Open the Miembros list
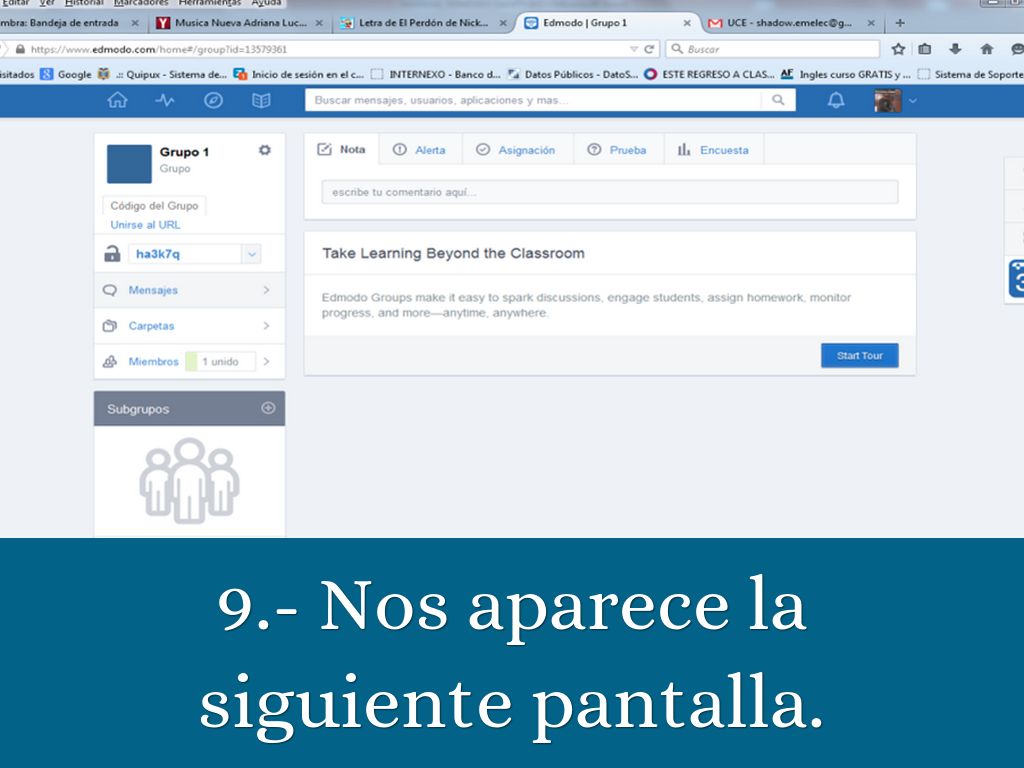The height and width of the screenshot is (768, 1024). pyautogui.click(x=153, y=362)
